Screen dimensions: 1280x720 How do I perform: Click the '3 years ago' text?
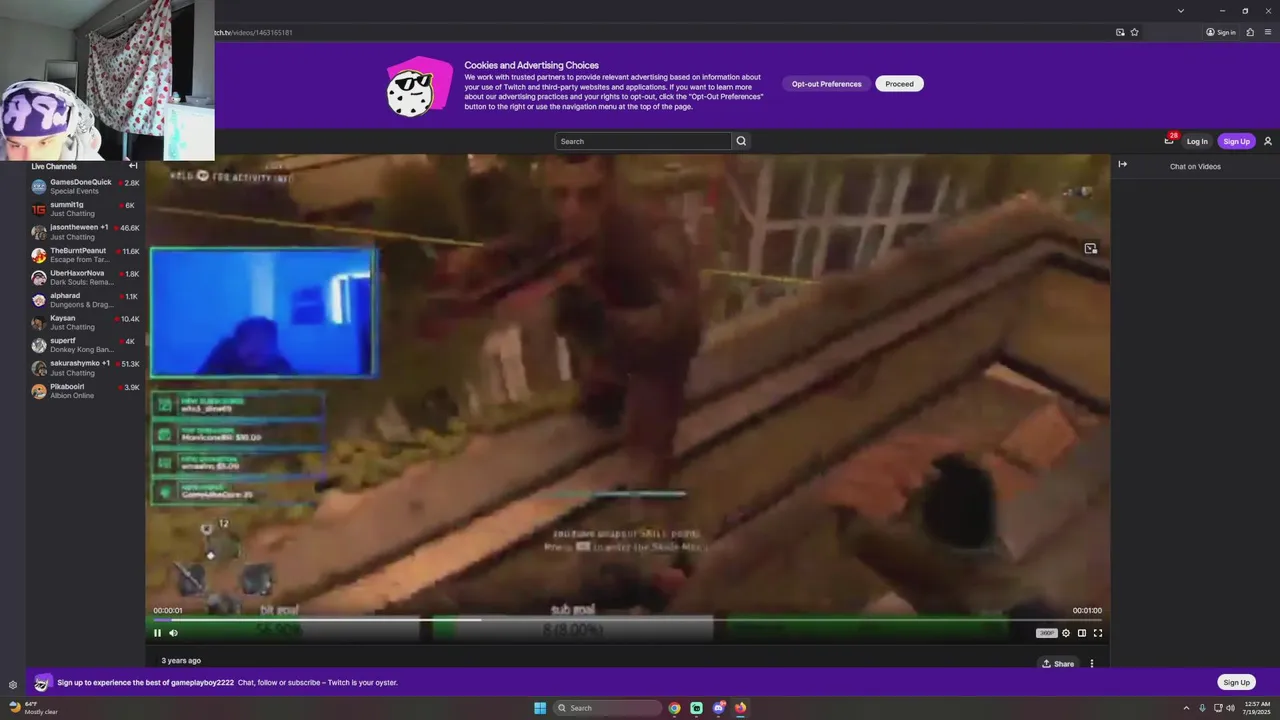click(x=181, y=660)
